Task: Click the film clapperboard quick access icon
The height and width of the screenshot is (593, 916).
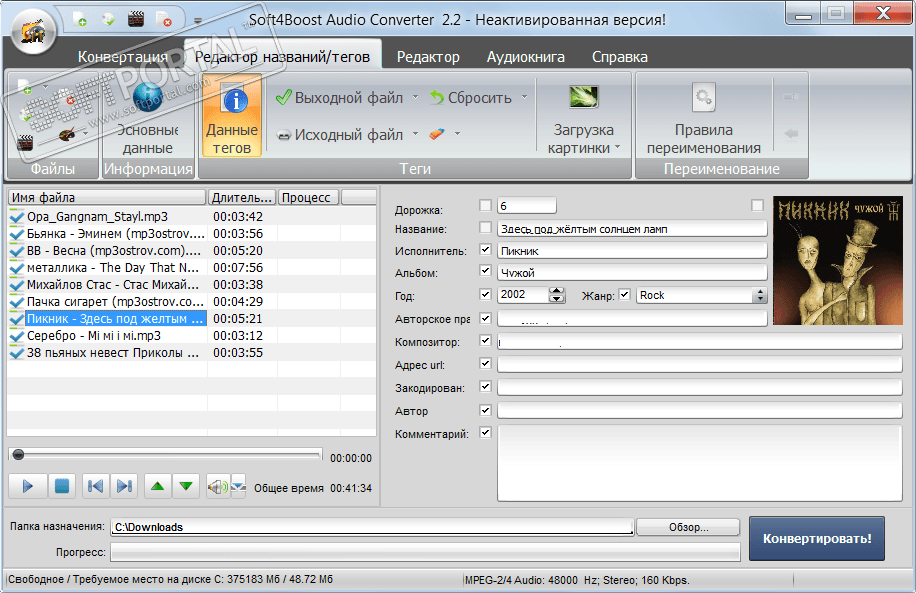Action: tap(136, 19)
